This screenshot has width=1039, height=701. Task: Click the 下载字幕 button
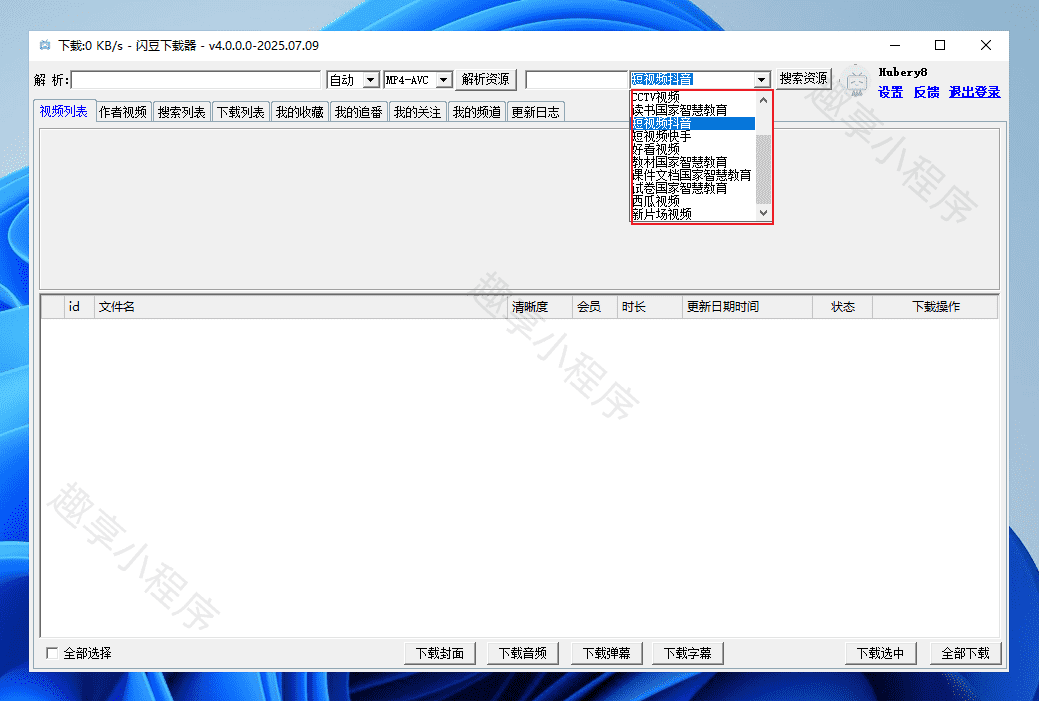click(688, 653)
